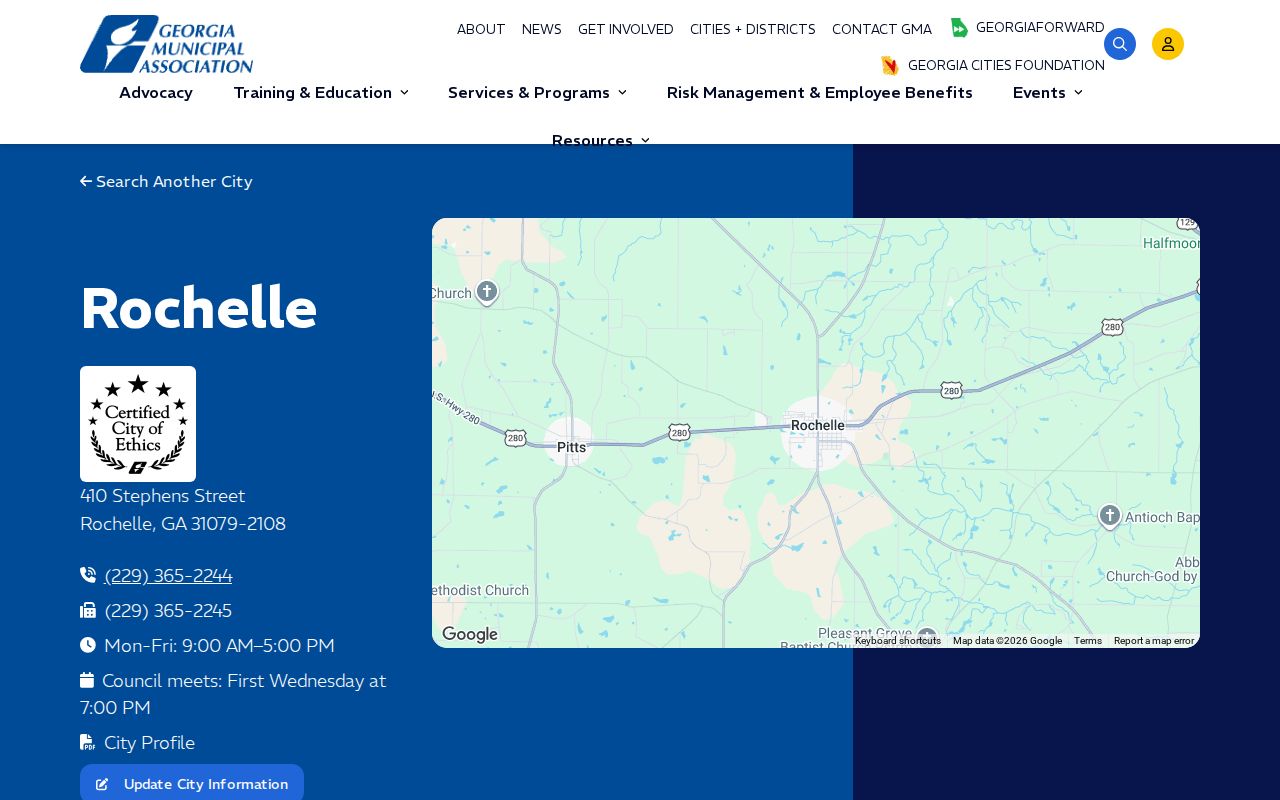Click the Pitts town label on the map
Image resolution: width=1280 pixels, height=800 pixels.
pos(571,447)
